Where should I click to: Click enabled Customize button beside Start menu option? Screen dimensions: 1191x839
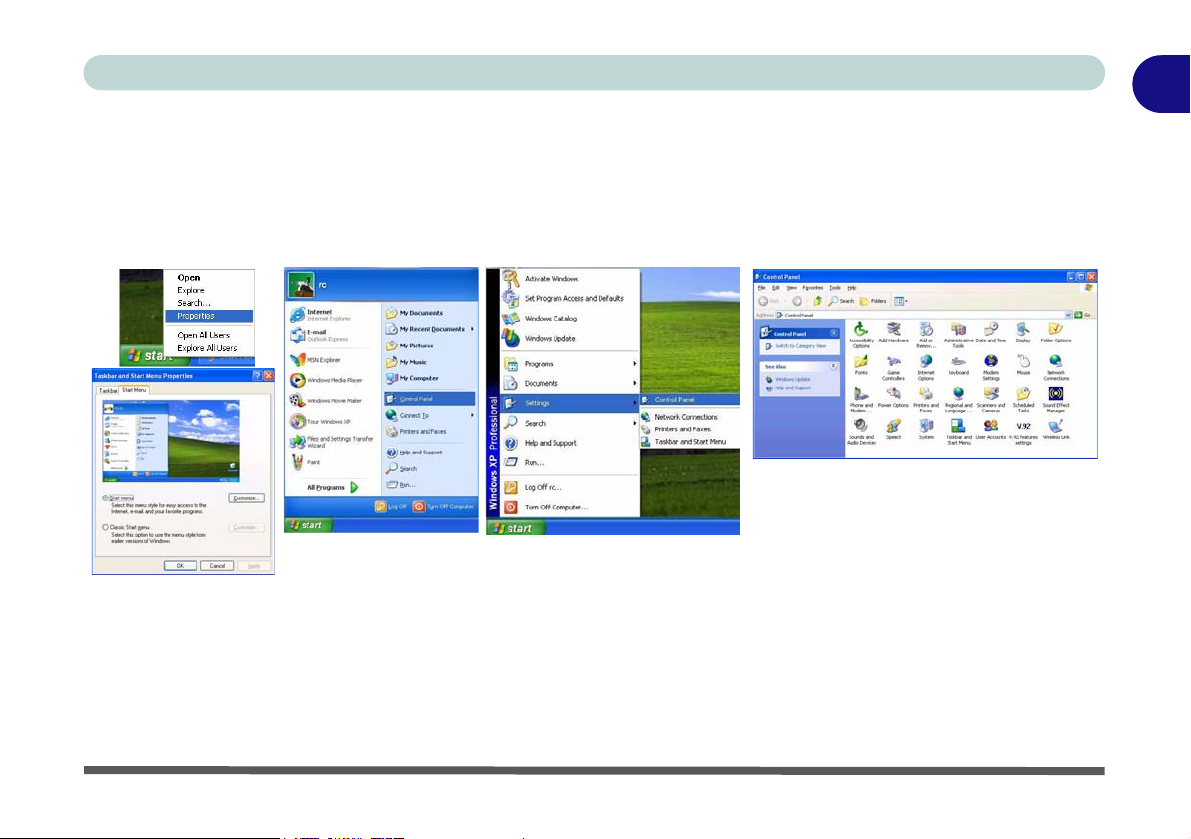pos(246,498)
